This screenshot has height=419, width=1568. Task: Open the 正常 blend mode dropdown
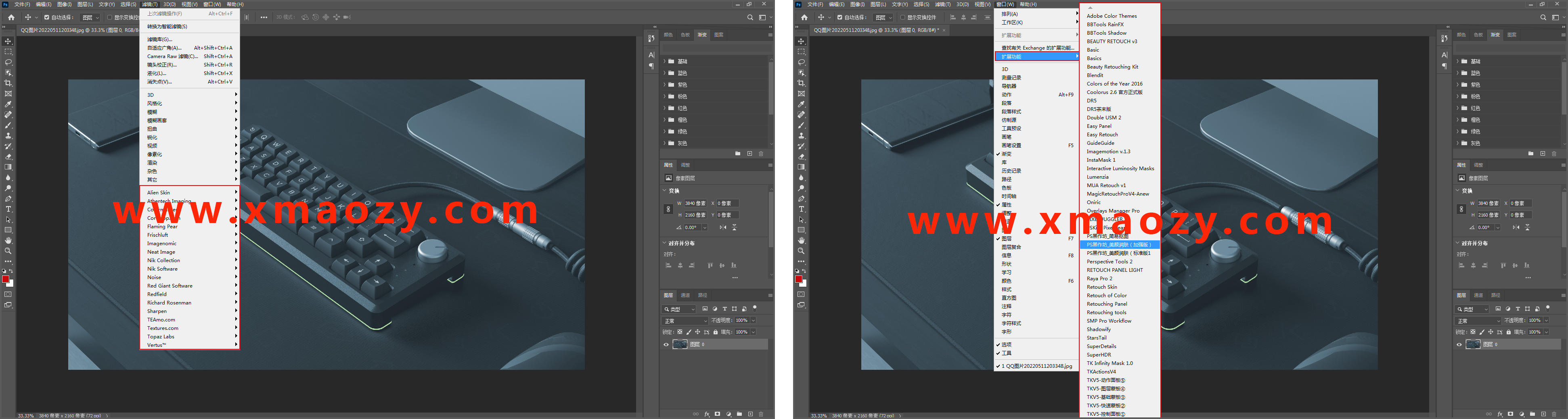click(x=685, y=321)
